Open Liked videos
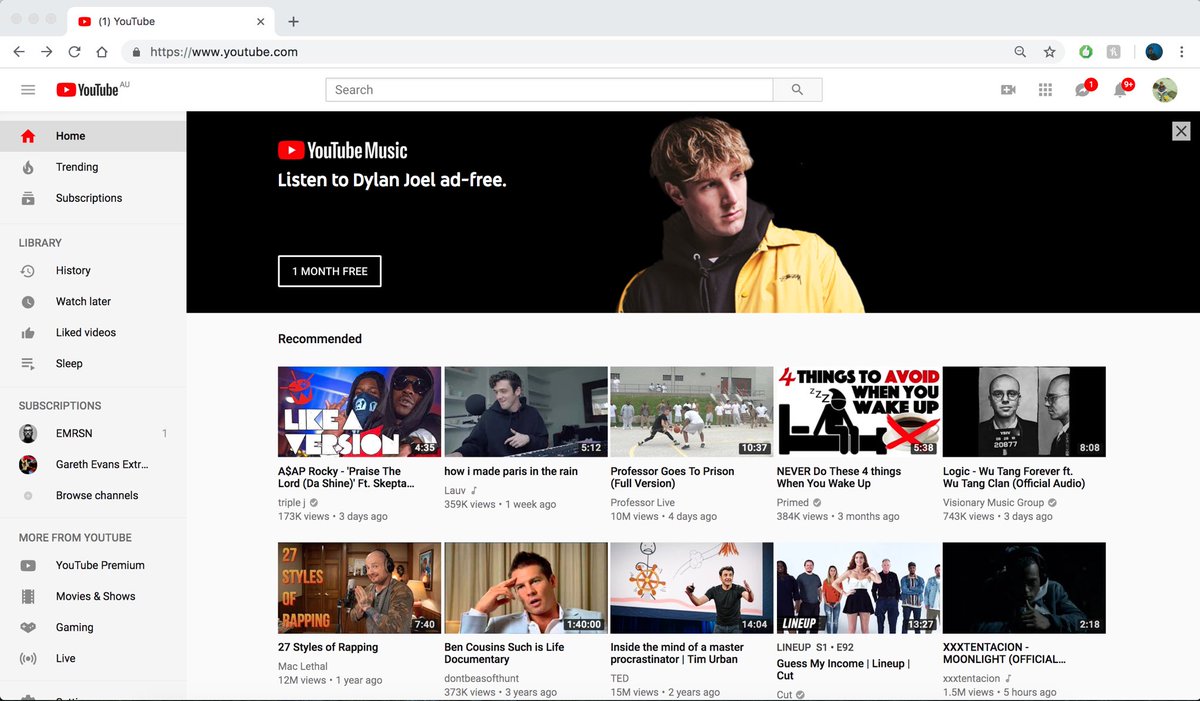Viewport: 1200px width, 701px height. point(93,332)
